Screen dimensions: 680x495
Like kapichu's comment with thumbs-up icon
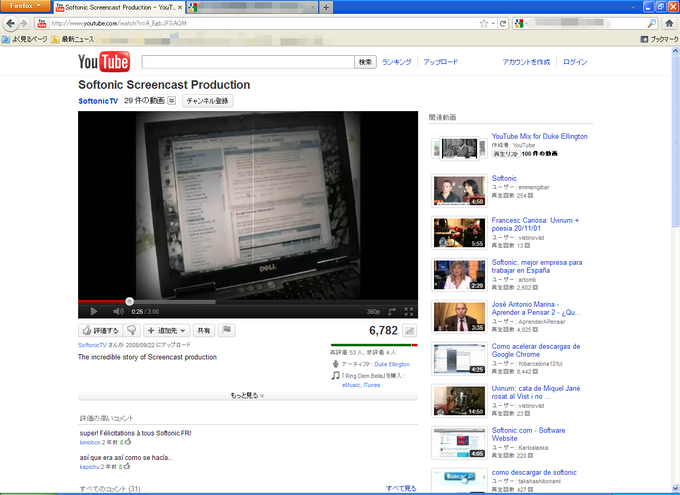[128, 466]
